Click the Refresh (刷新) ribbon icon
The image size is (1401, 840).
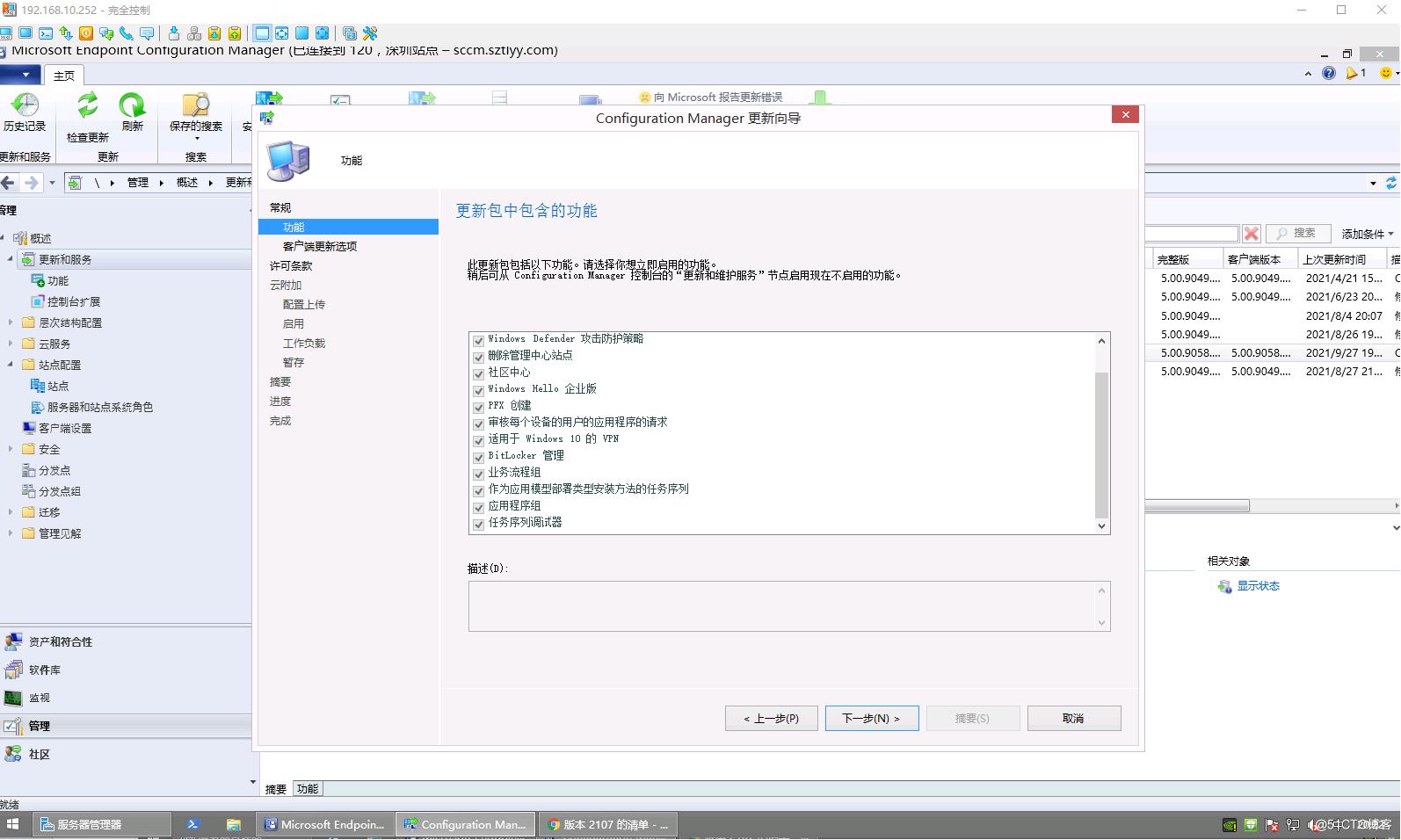132,105
